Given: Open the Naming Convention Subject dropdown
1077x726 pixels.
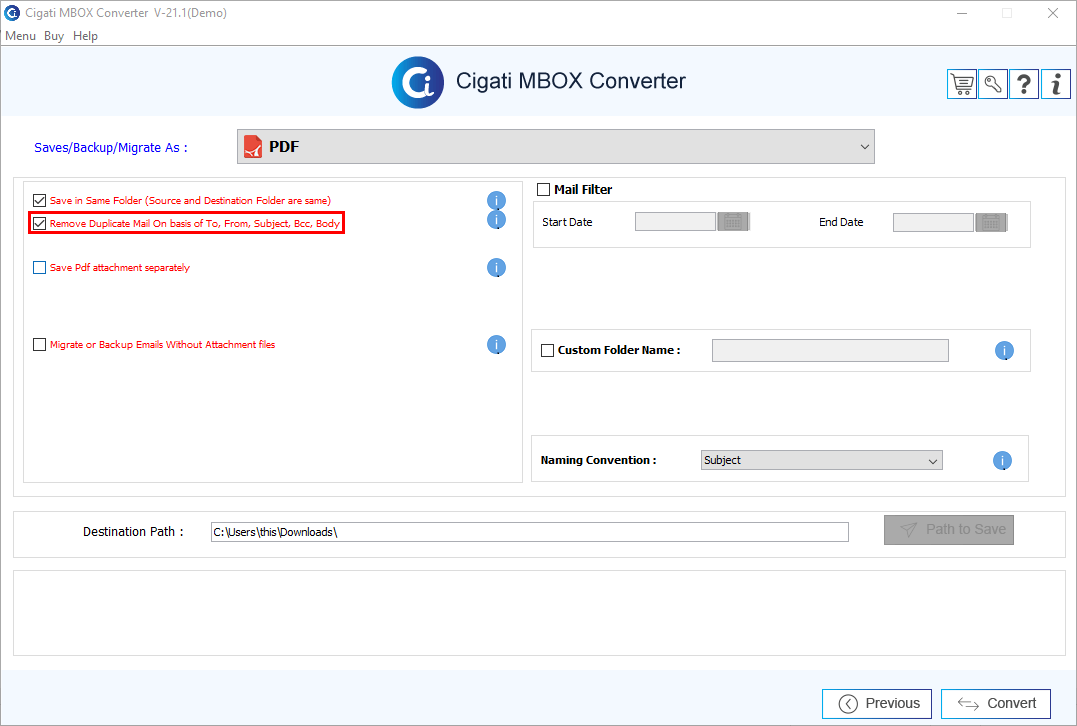Looking at the screenshot, I should point(821,460).
